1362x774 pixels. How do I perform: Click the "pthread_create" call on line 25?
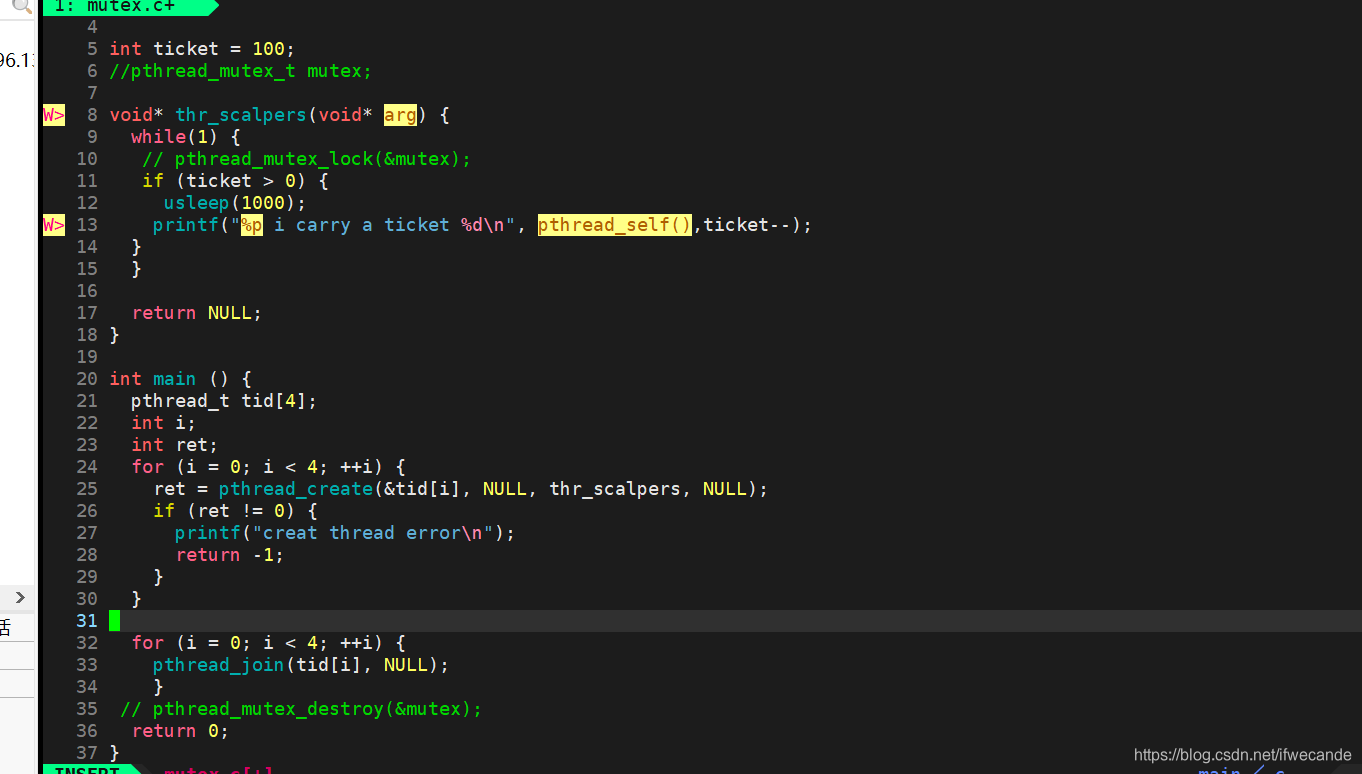pos(296,489)
